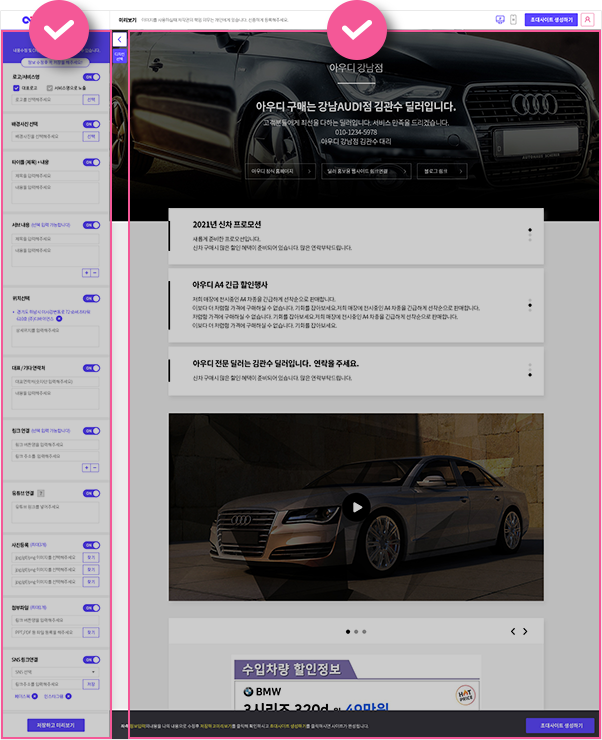
Task: Play the Audi car video
Action: (x=356, y=507)
